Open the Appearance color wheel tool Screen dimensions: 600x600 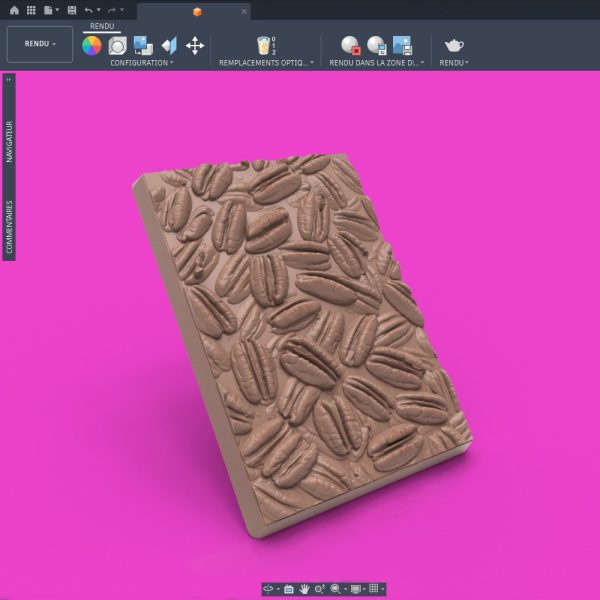pos(92,46)
